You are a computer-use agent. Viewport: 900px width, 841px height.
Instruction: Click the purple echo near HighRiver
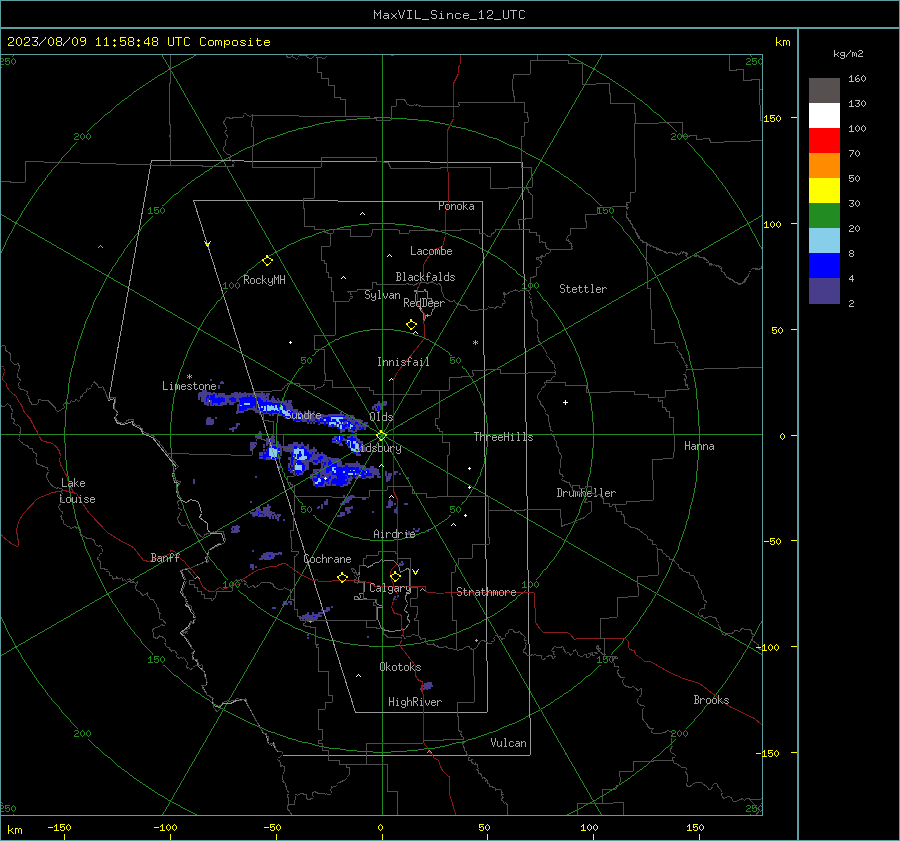(x=426, y=685)
